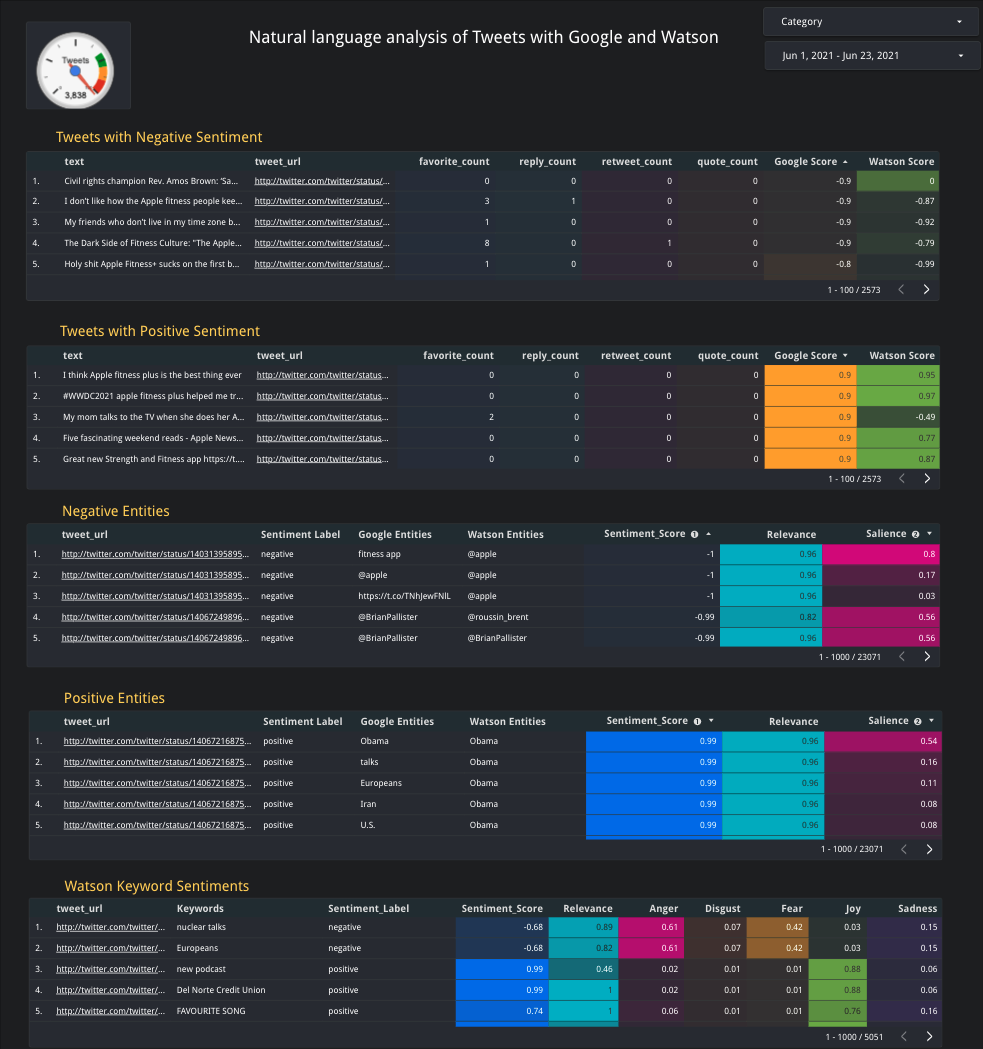Image resolution: width=983 pixels, height=1049 pixels.
Task: Click orange Google Score cell for 'Great new Strength' tweet
Action: click(809, 458)
